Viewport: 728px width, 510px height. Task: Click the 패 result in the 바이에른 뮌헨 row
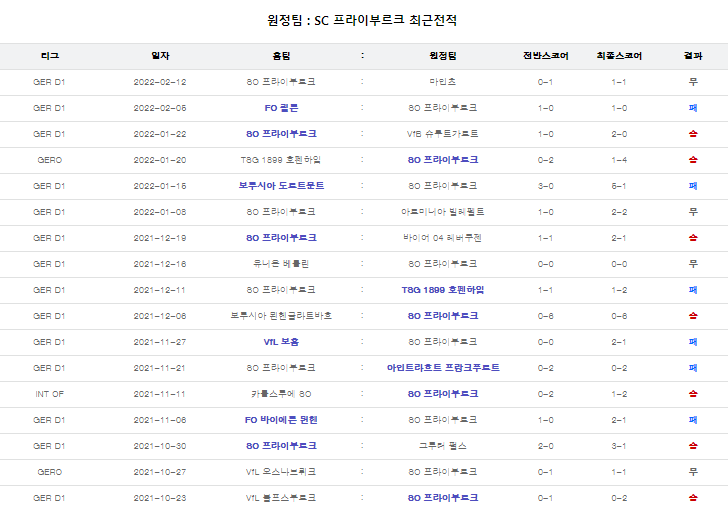pyautogui.click(x=693, y=420)
